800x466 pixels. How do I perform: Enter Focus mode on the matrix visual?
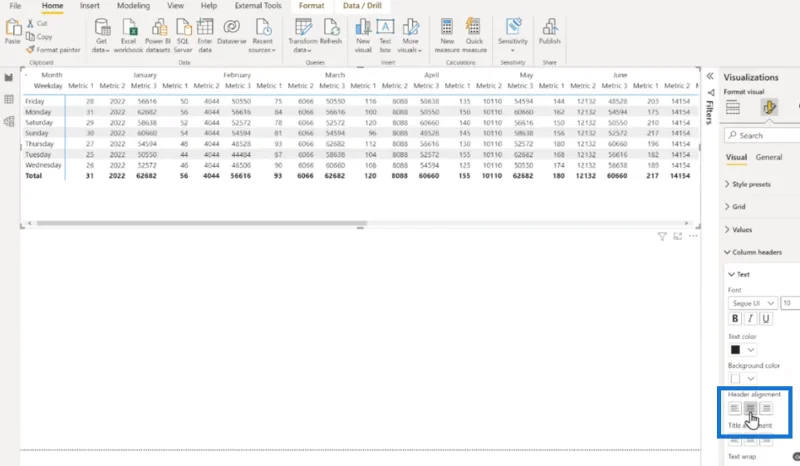coord(678,236)
